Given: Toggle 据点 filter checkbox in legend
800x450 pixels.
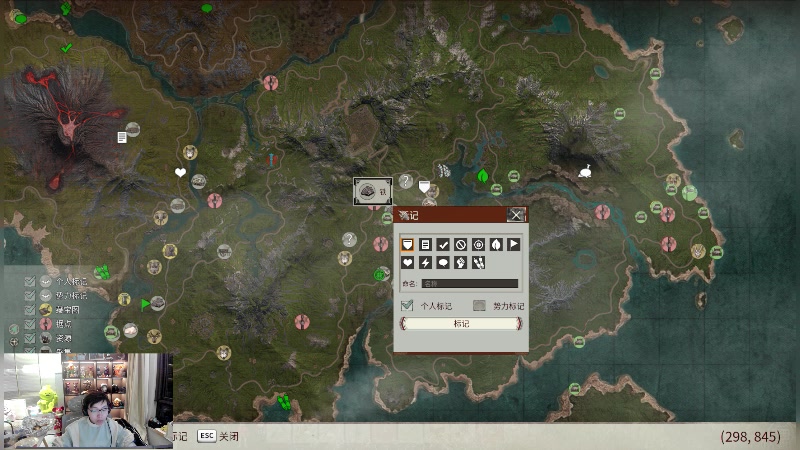Looking at the screenshot, I should 30,324.
